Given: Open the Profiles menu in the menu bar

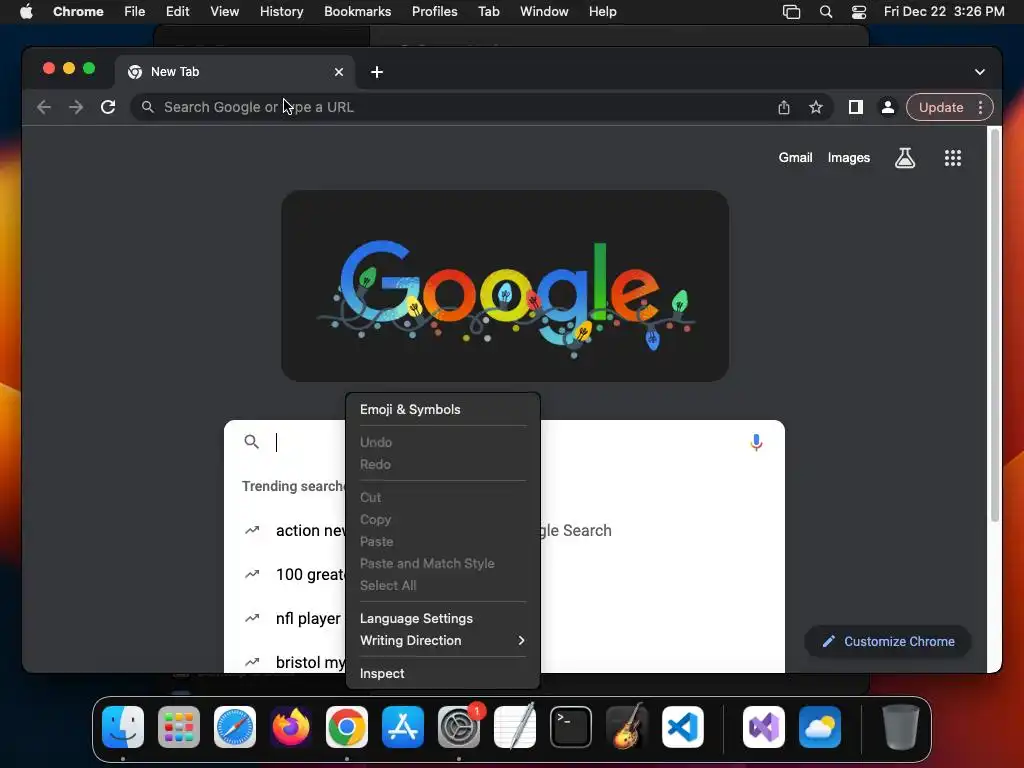Looking at the screenshot, I should [434, 12].
